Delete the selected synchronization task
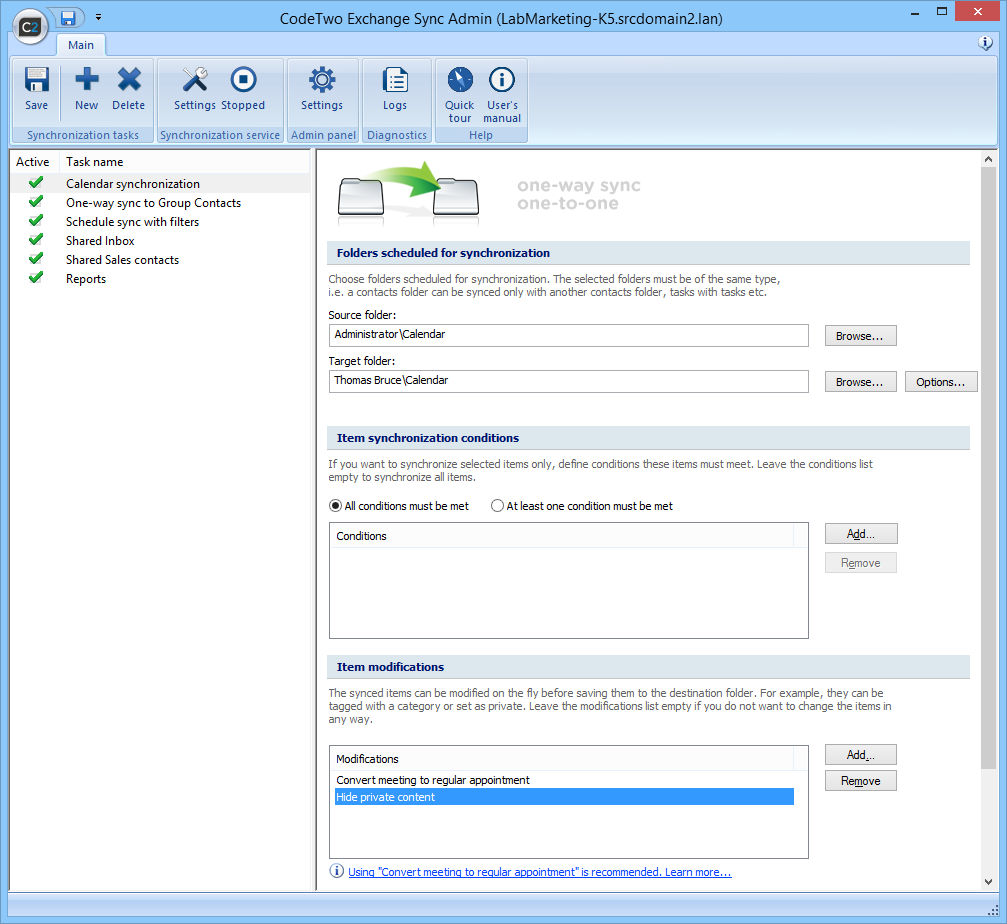 129,80
